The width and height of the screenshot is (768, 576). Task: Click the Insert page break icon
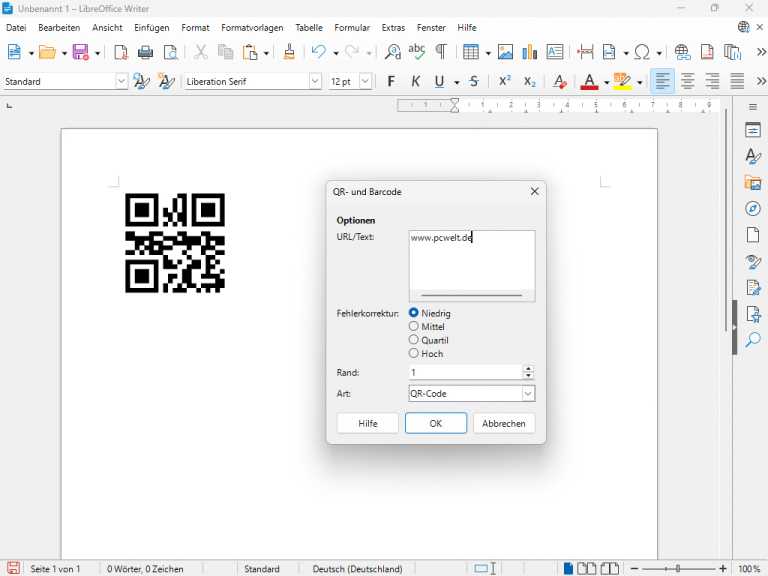[x=585, y=51]
